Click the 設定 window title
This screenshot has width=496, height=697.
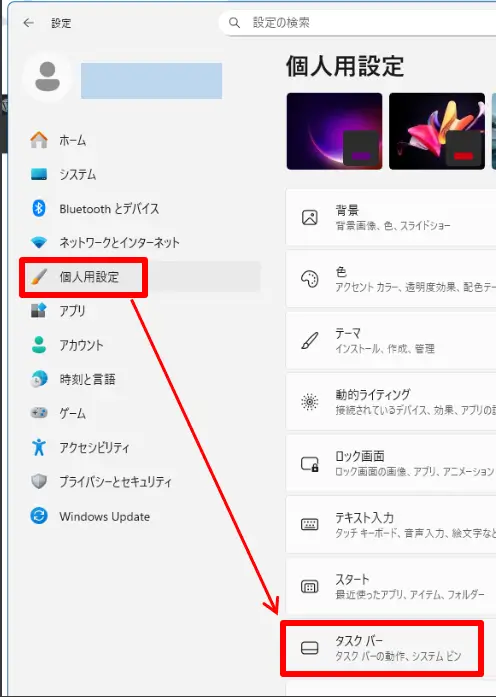pos(61,23)
